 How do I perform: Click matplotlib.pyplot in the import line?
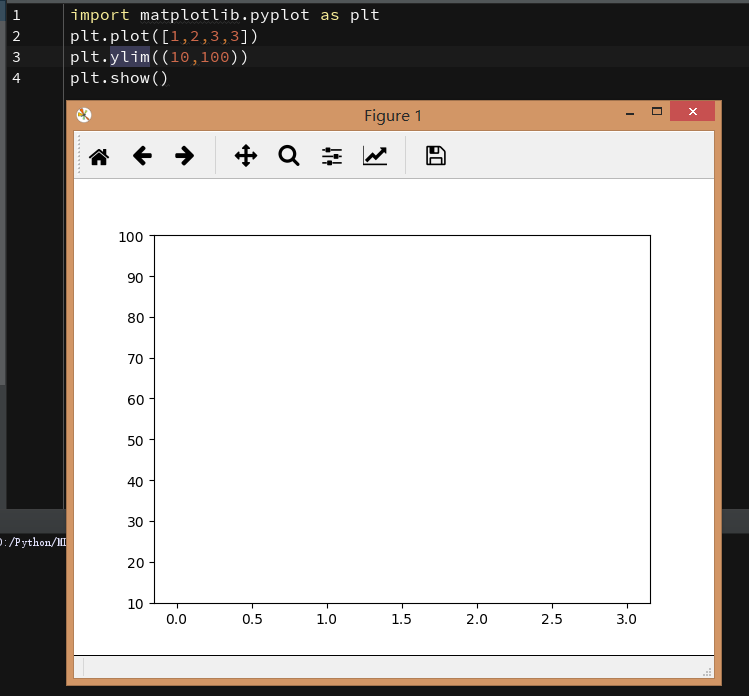[x=225, y=15]
